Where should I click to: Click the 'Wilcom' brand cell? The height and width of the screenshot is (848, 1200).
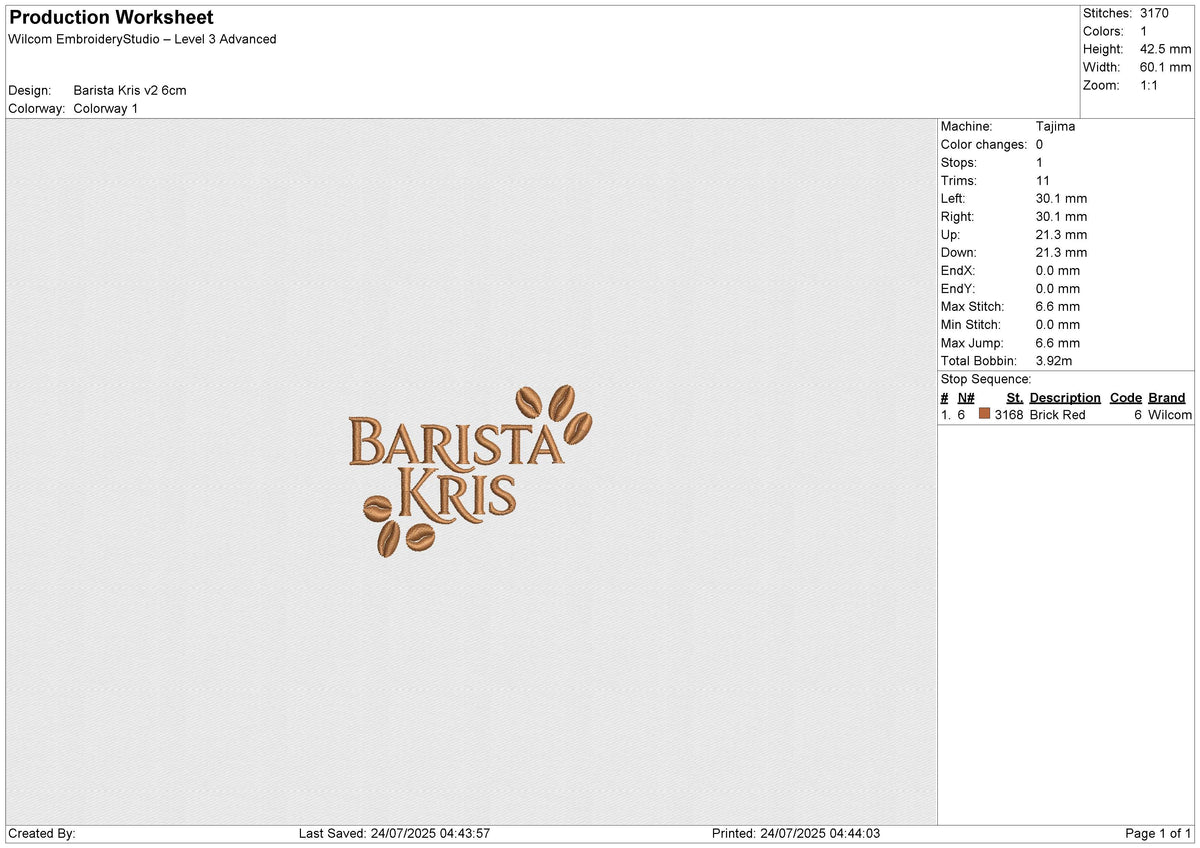pos(1170,414)
